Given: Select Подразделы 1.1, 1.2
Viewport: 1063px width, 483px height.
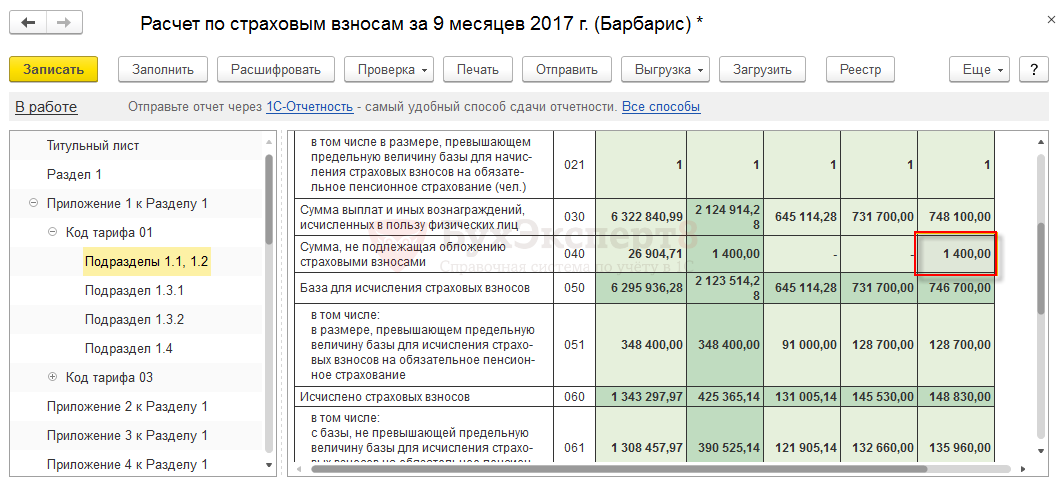Looking at the screenshot, I should tap(147, 261).
